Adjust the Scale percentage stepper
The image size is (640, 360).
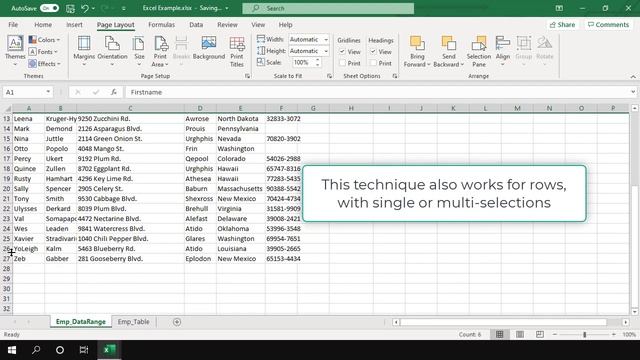pos(318,62)
